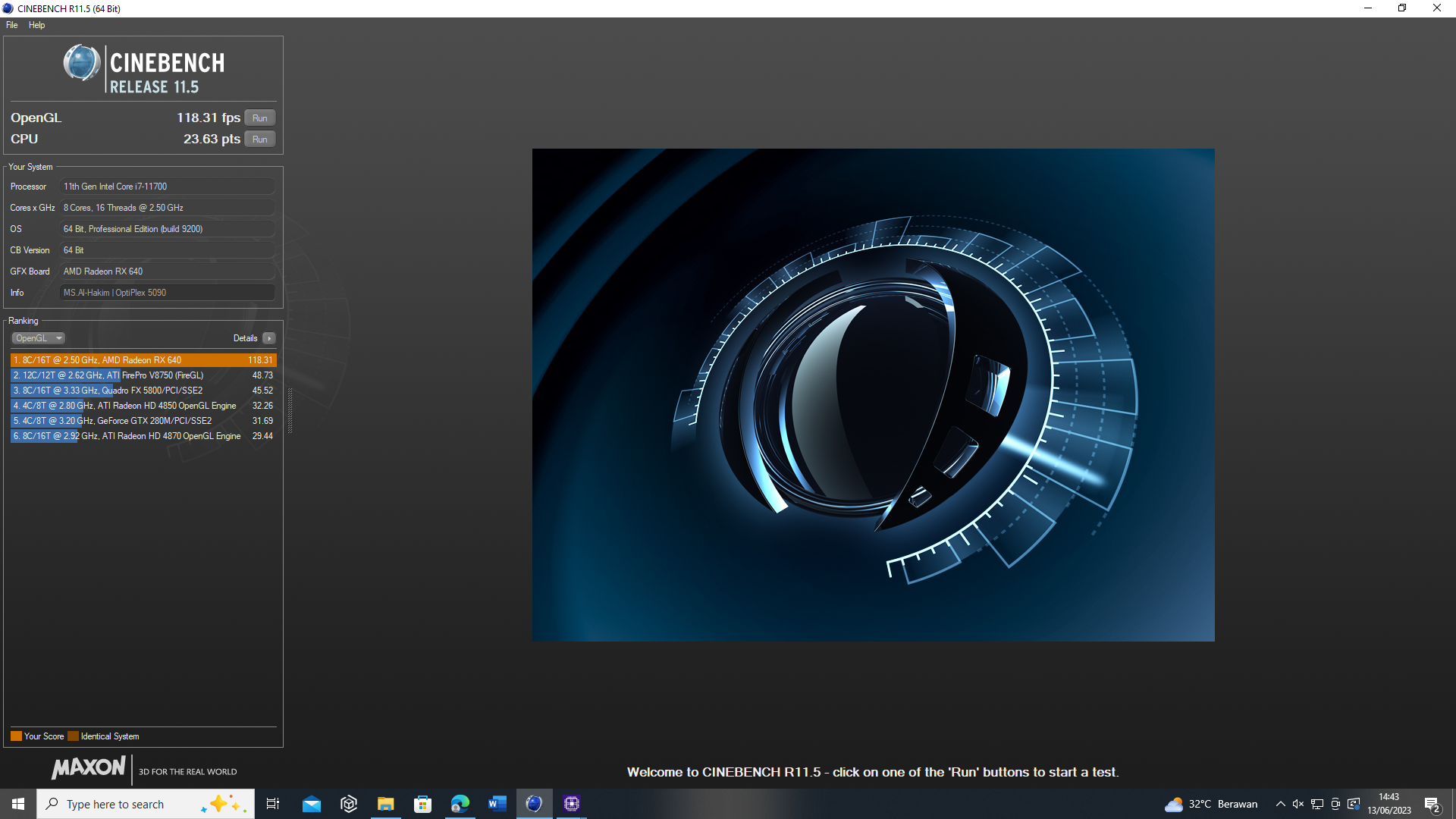Open the hexagon cube app in the taskbar
The image size is (1456, 819).
click(349, 804)
